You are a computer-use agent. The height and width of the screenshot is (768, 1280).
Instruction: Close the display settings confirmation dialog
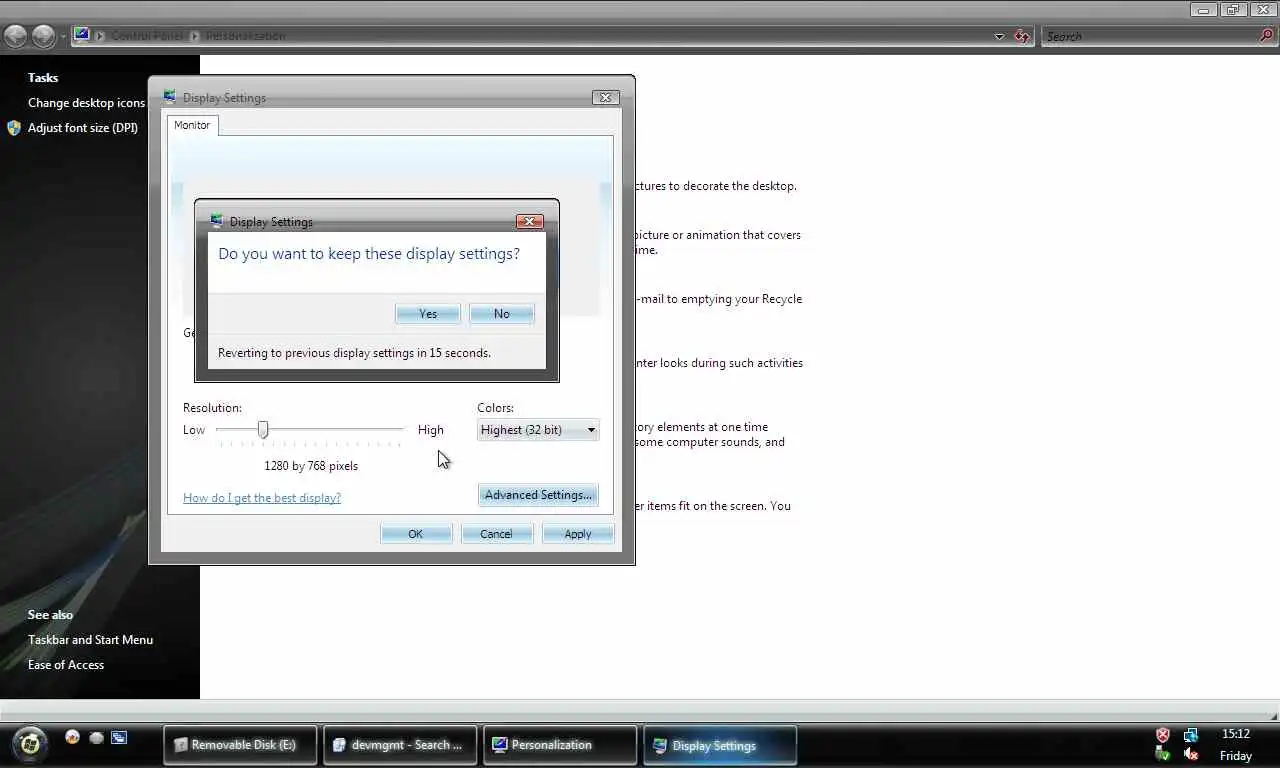(x=530, y=221)
